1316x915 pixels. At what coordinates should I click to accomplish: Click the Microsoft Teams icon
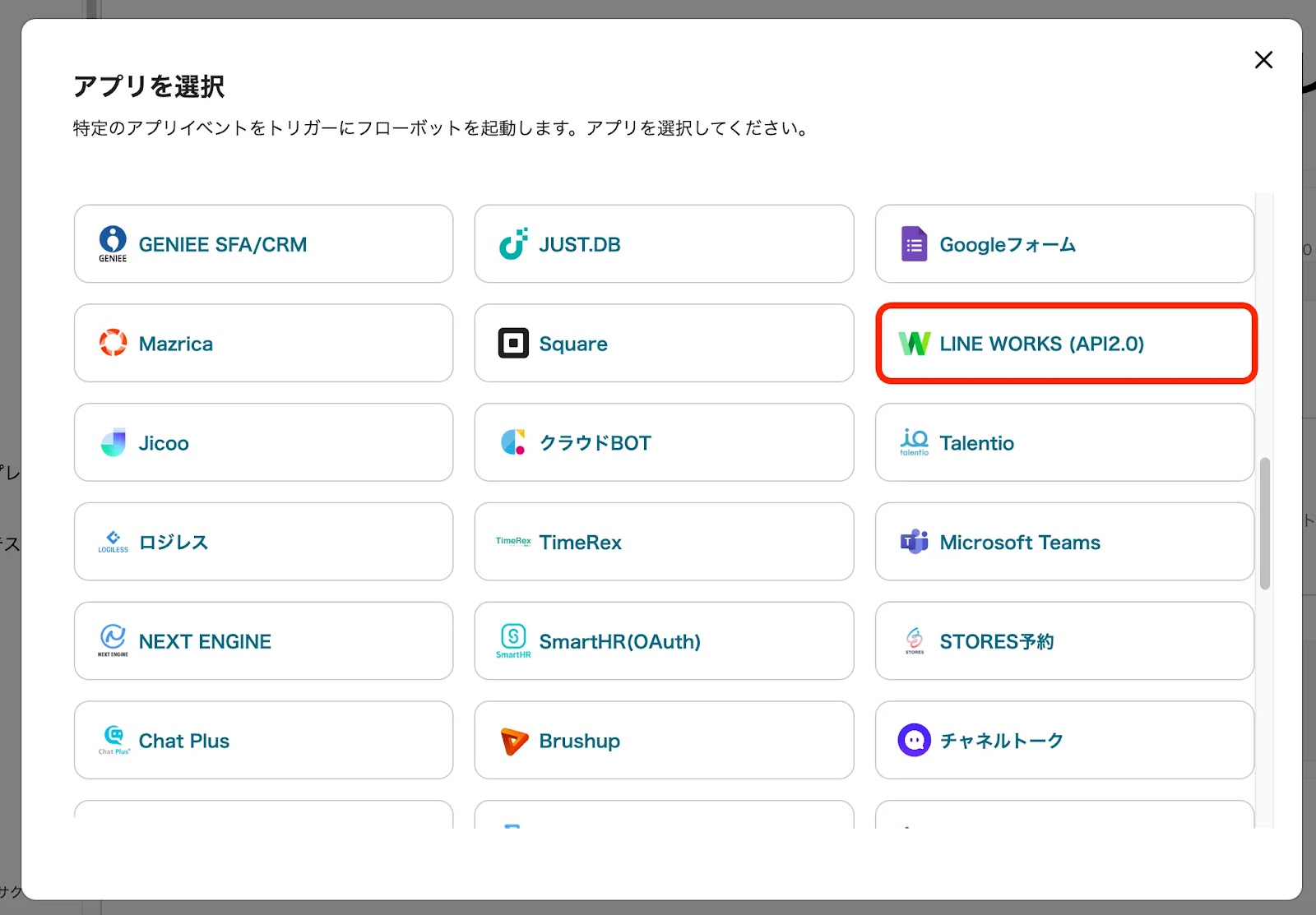pyautogui.click(x=914, y=542)
